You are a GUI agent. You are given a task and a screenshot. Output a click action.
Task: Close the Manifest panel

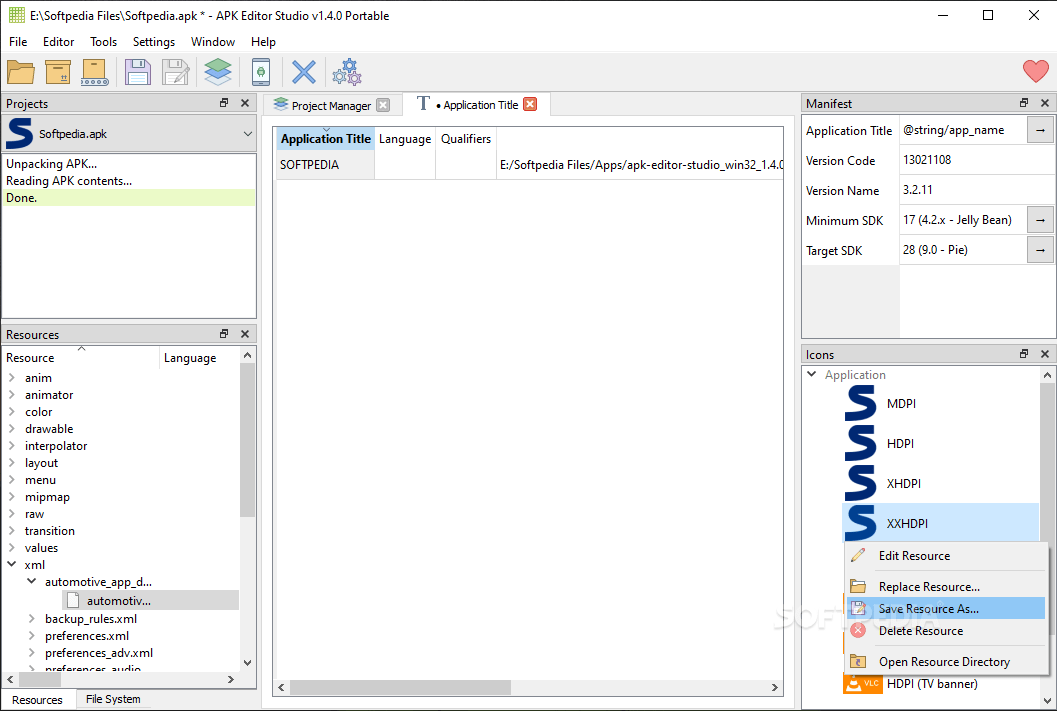click(x=1045, y=103)
